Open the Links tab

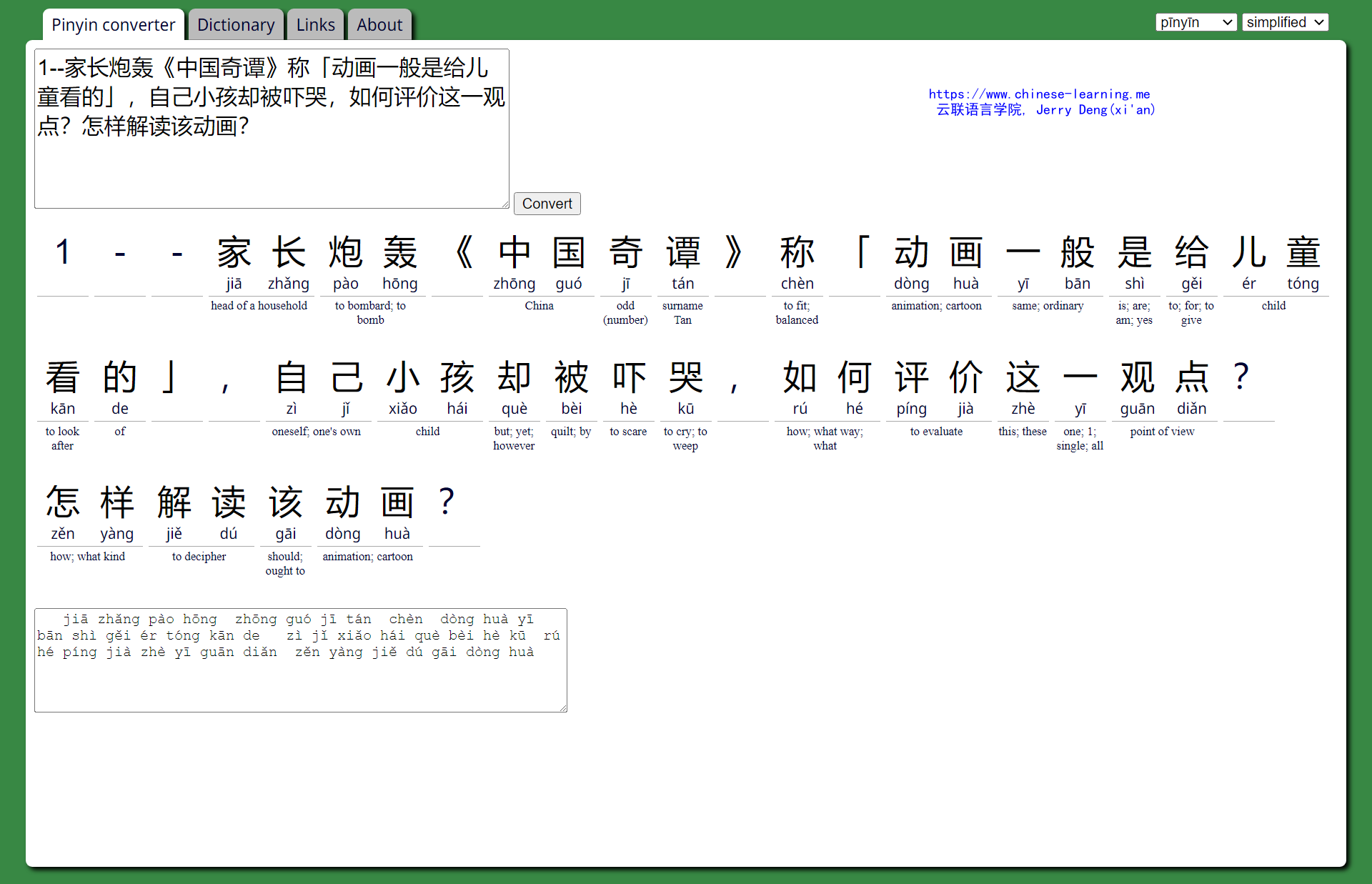(x=315, y=25)
